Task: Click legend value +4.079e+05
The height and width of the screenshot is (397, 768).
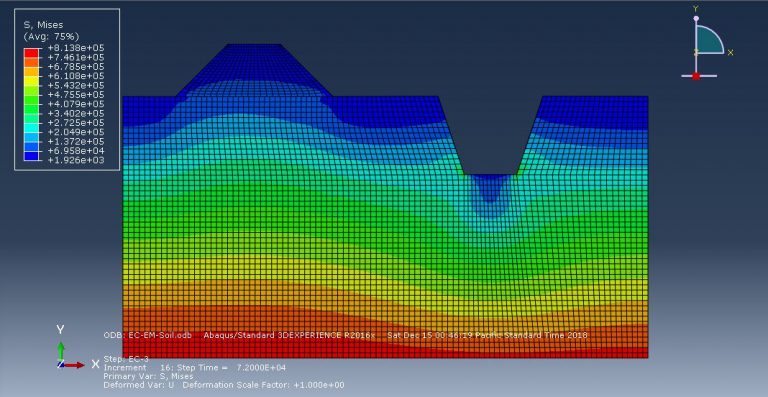Action: coord(75,104)
